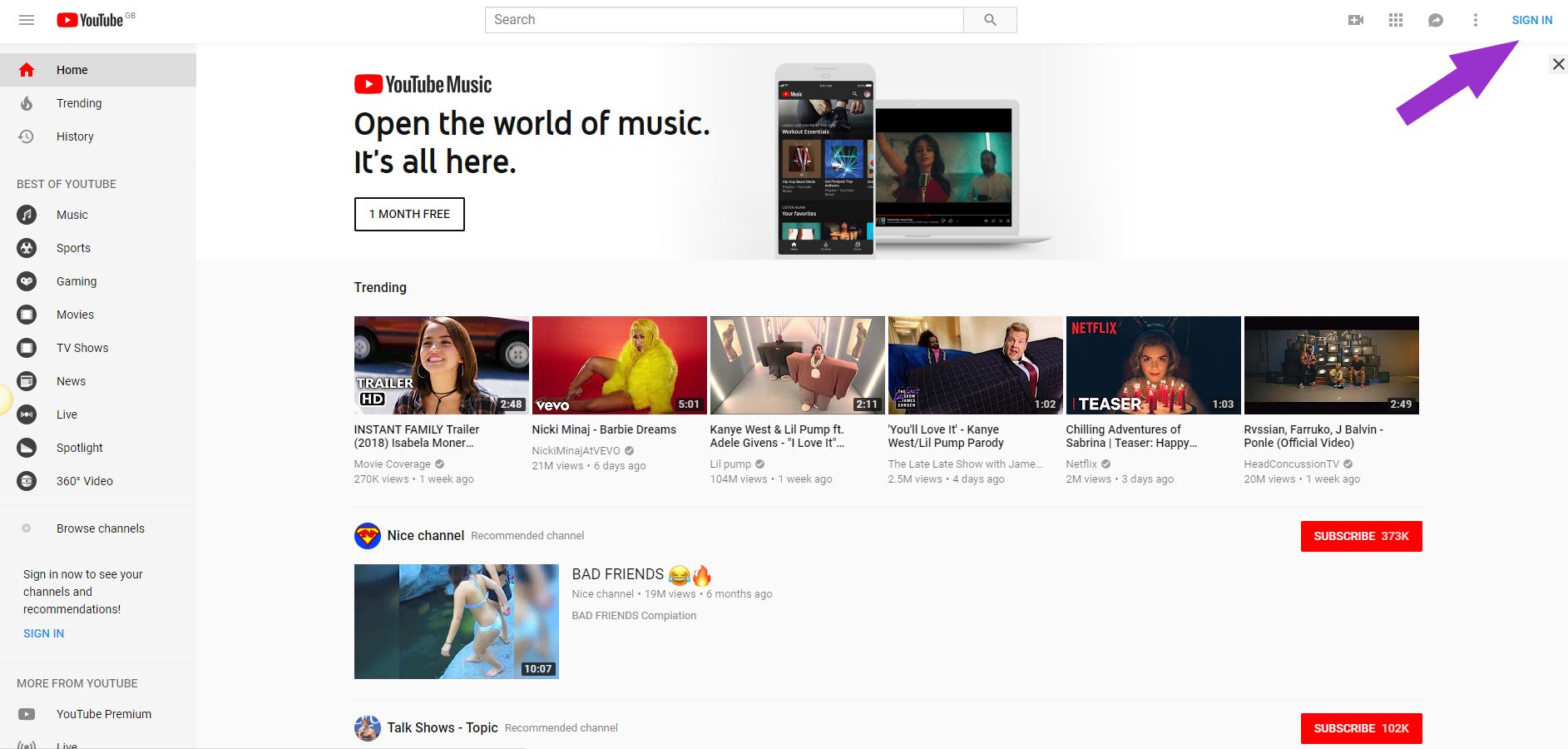Open BAD FRIENDS video thumbnail
1568x749 pixels.
pos(457,622)
